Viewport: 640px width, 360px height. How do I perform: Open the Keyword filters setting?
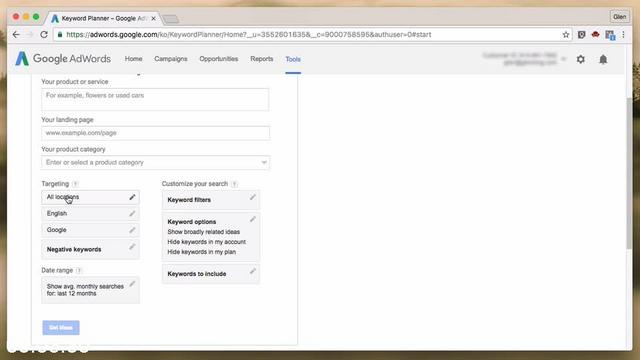click(x=211, y=200)
